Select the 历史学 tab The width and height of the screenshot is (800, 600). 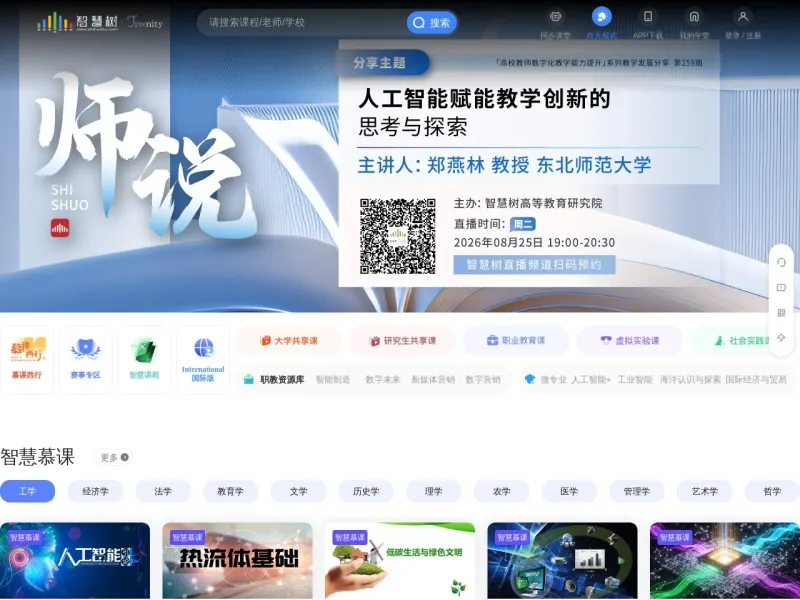(x=366, y=491)
